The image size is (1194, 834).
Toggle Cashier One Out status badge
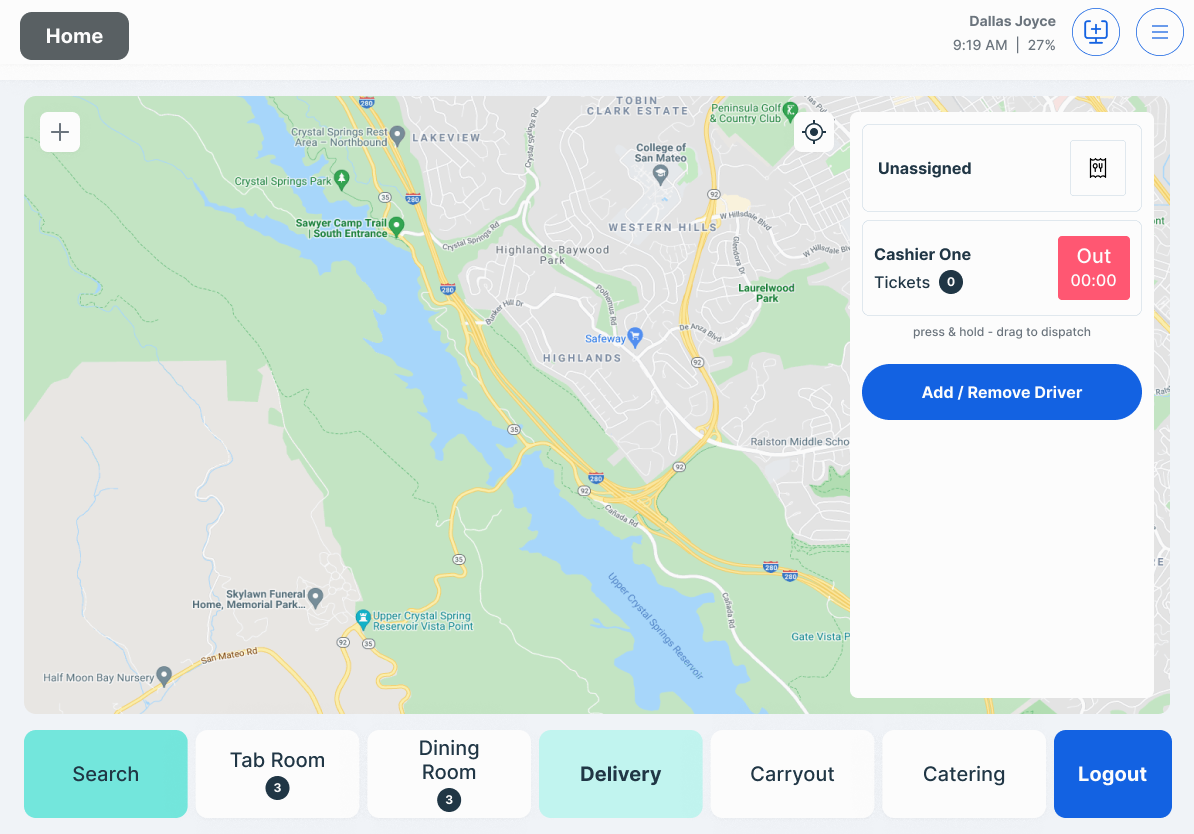point(1093,267)
